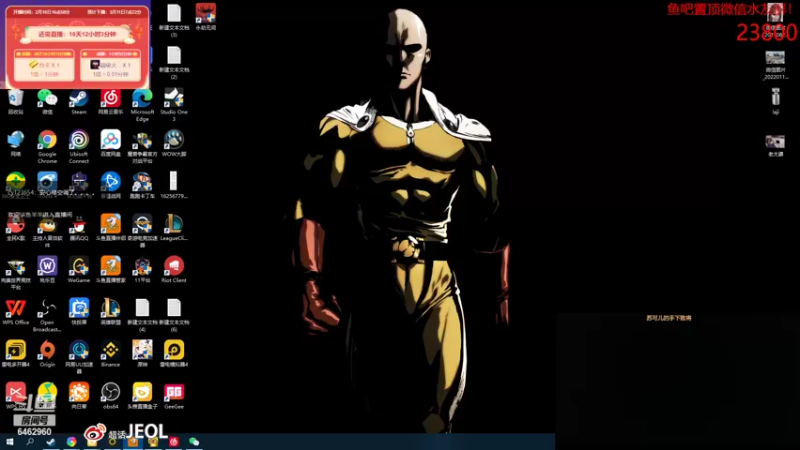Launch the Google Chrome shortcut

[x=47, y=147]
